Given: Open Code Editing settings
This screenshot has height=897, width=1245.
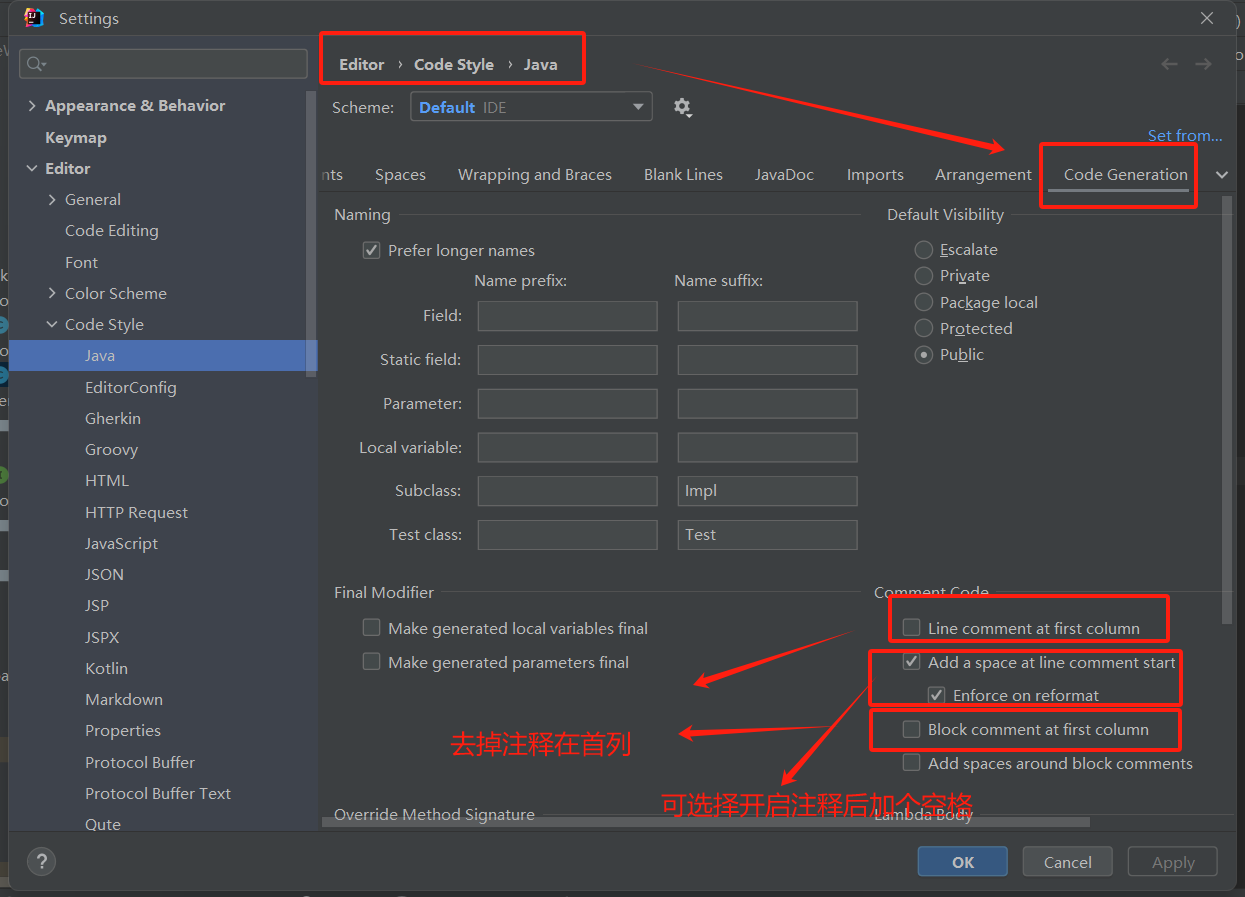Looking at the screenshot, I should pyautogui.click(x=112, y=231).
